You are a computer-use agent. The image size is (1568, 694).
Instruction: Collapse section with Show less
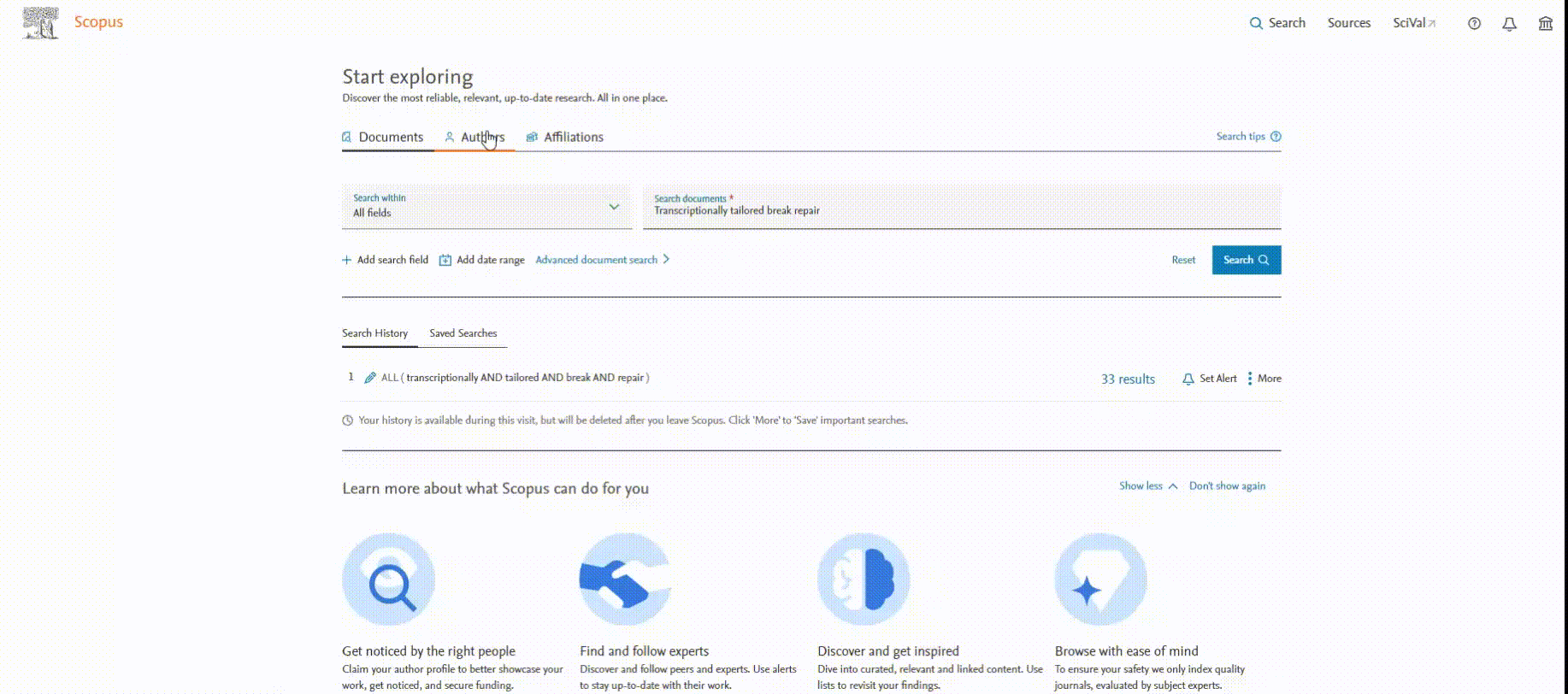pyautogui.click(x=1148, y=486)
